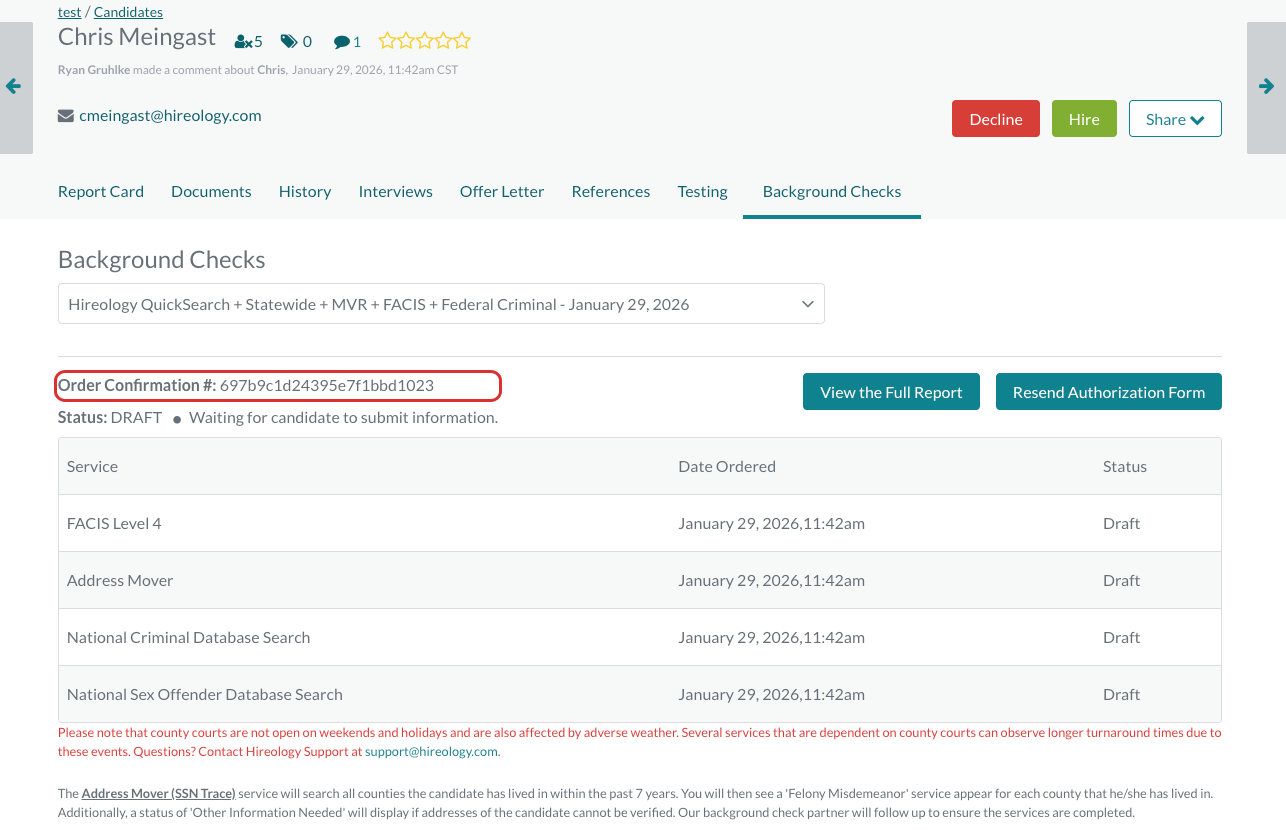Click the followers icon showing 5

tap(248, 41)
